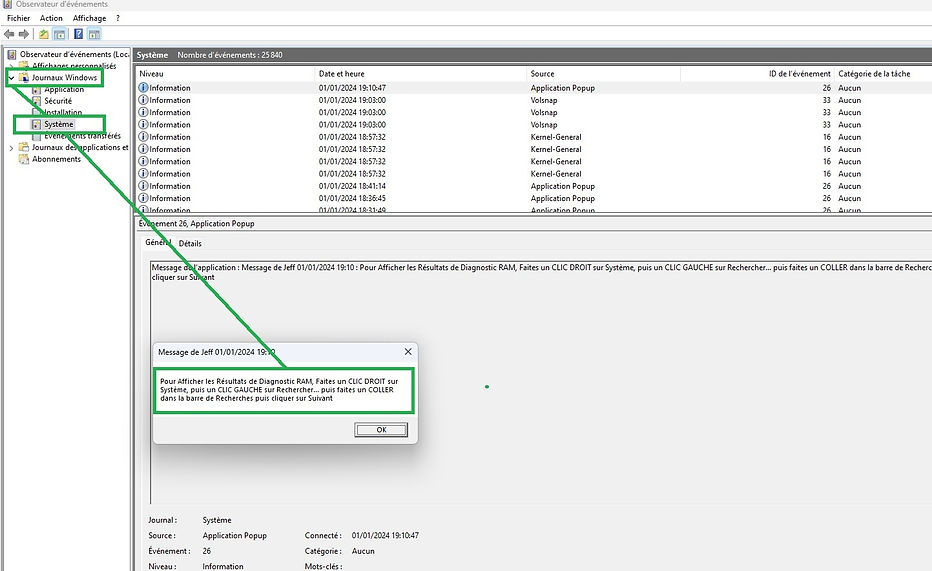Viewport: 932px width, 571px height.
Task: Click the Observateur d'événements (Local) root icon
Action: pyautogui.click(x=11, y=54)
